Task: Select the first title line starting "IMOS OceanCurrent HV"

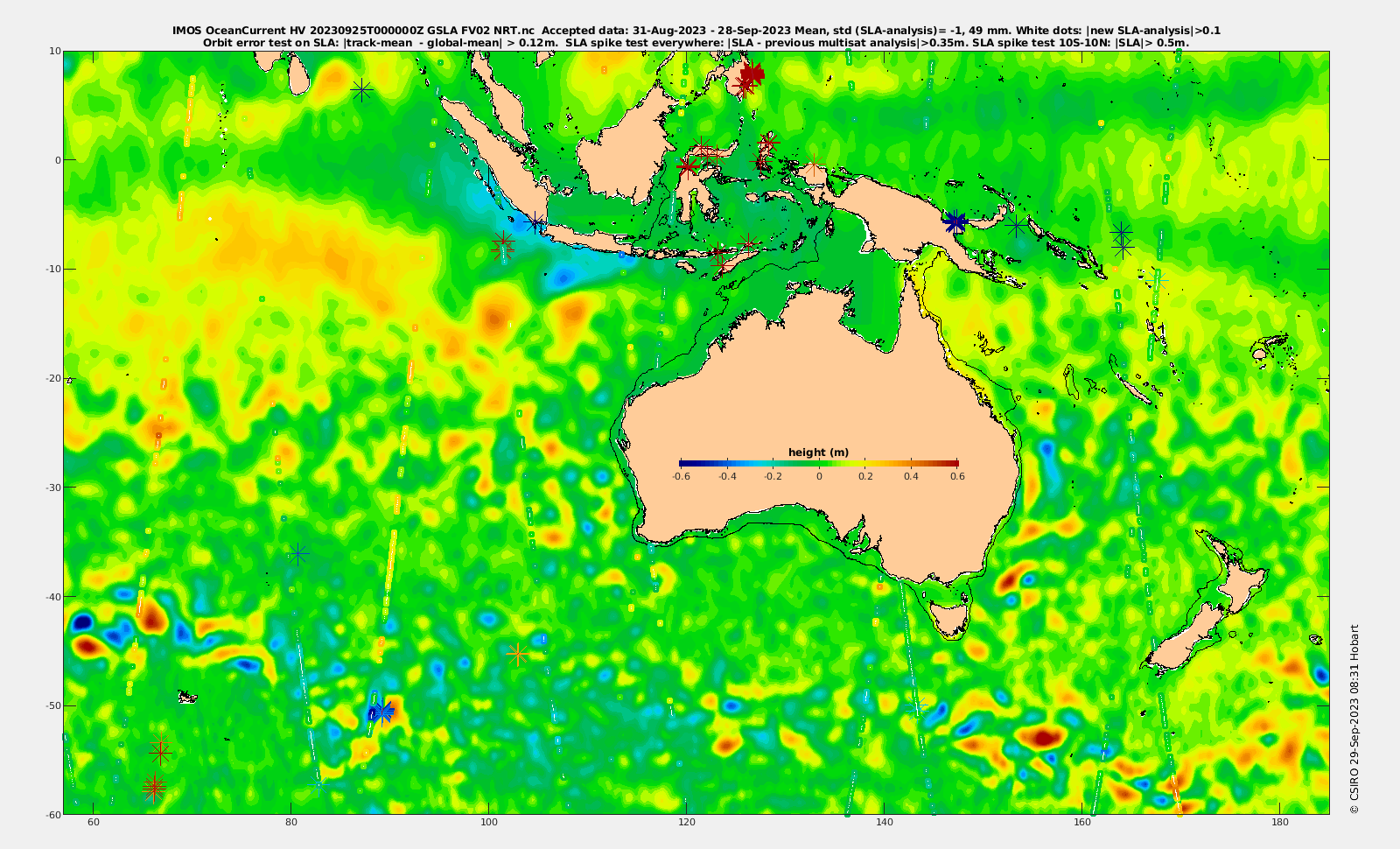Action: pyautogui.click(x=696, y=31)
